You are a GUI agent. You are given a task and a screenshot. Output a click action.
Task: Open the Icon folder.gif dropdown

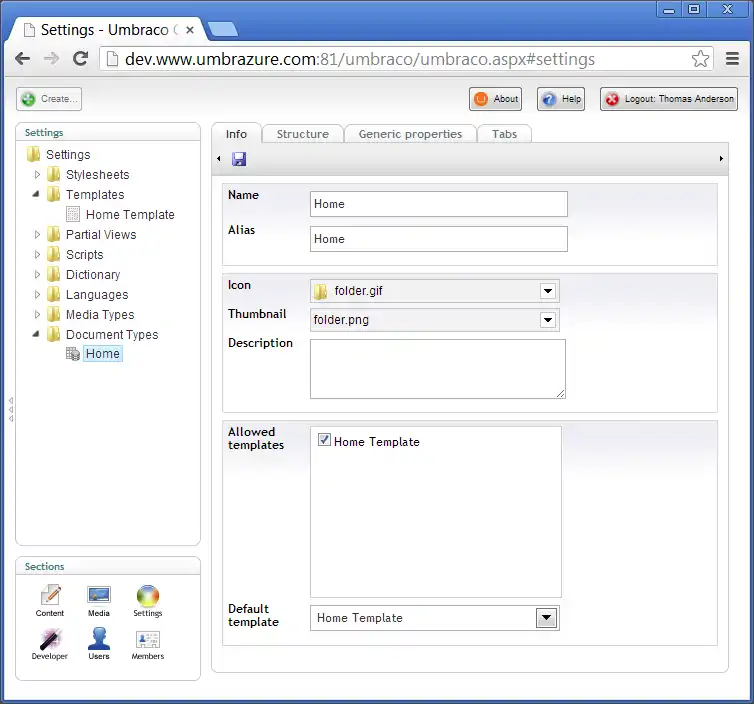point(548,291)
